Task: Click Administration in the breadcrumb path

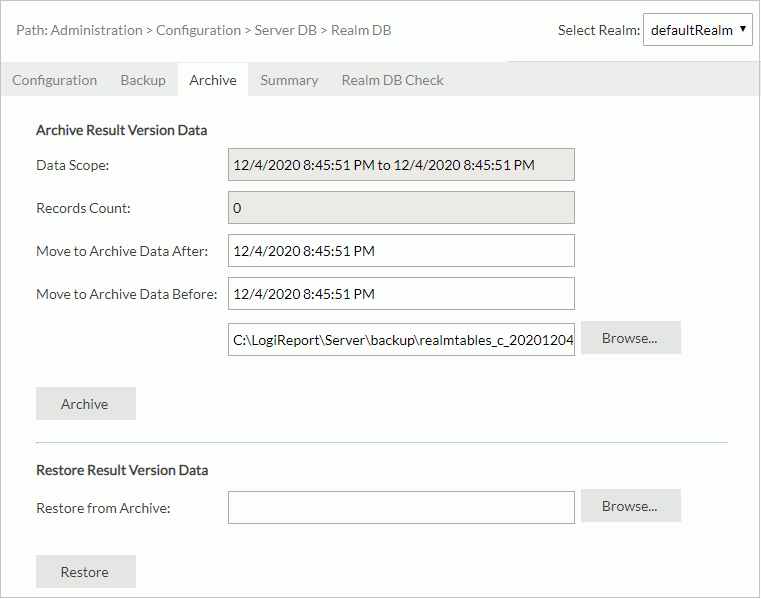Action: point(97,31)
